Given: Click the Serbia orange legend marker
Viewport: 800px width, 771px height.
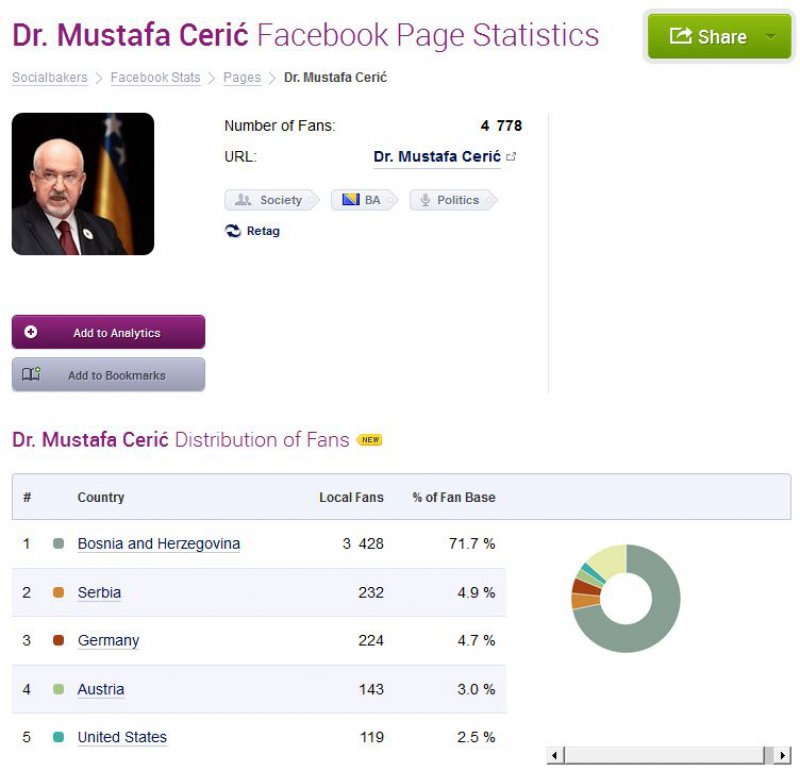Looking at the screenshot, I should point(60,592).
